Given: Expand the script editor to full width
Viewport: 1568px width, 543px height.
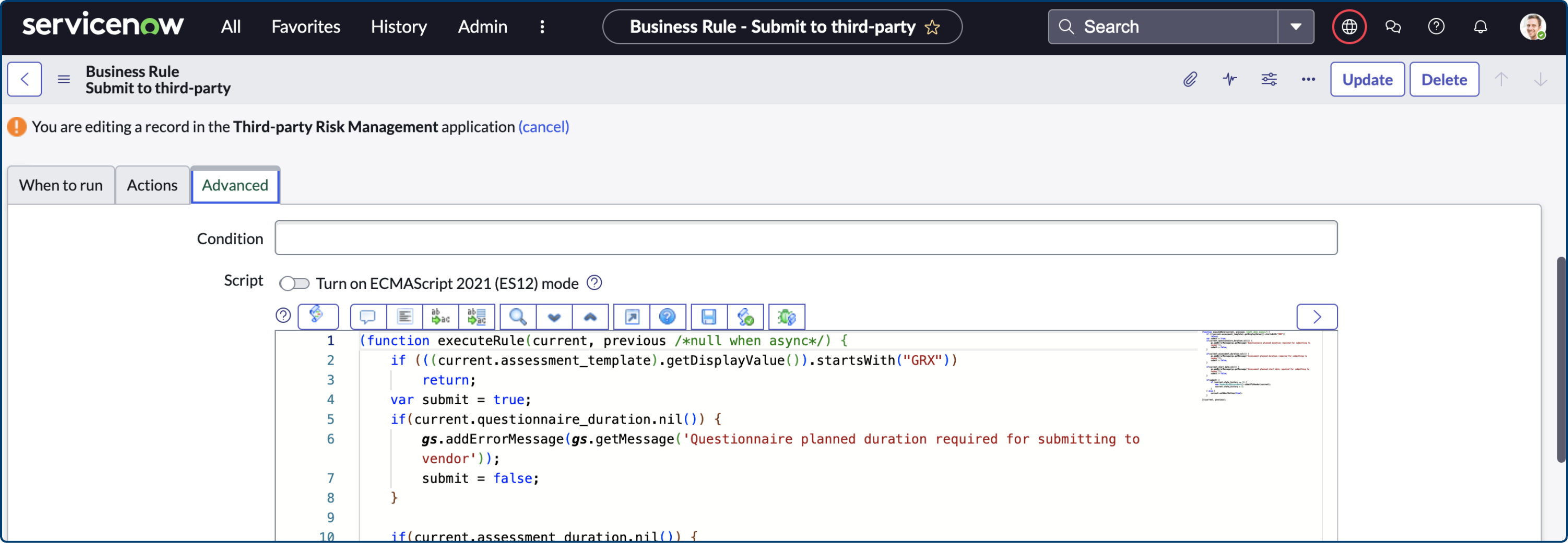Looking at the screenshot, I should point(1317,316).
